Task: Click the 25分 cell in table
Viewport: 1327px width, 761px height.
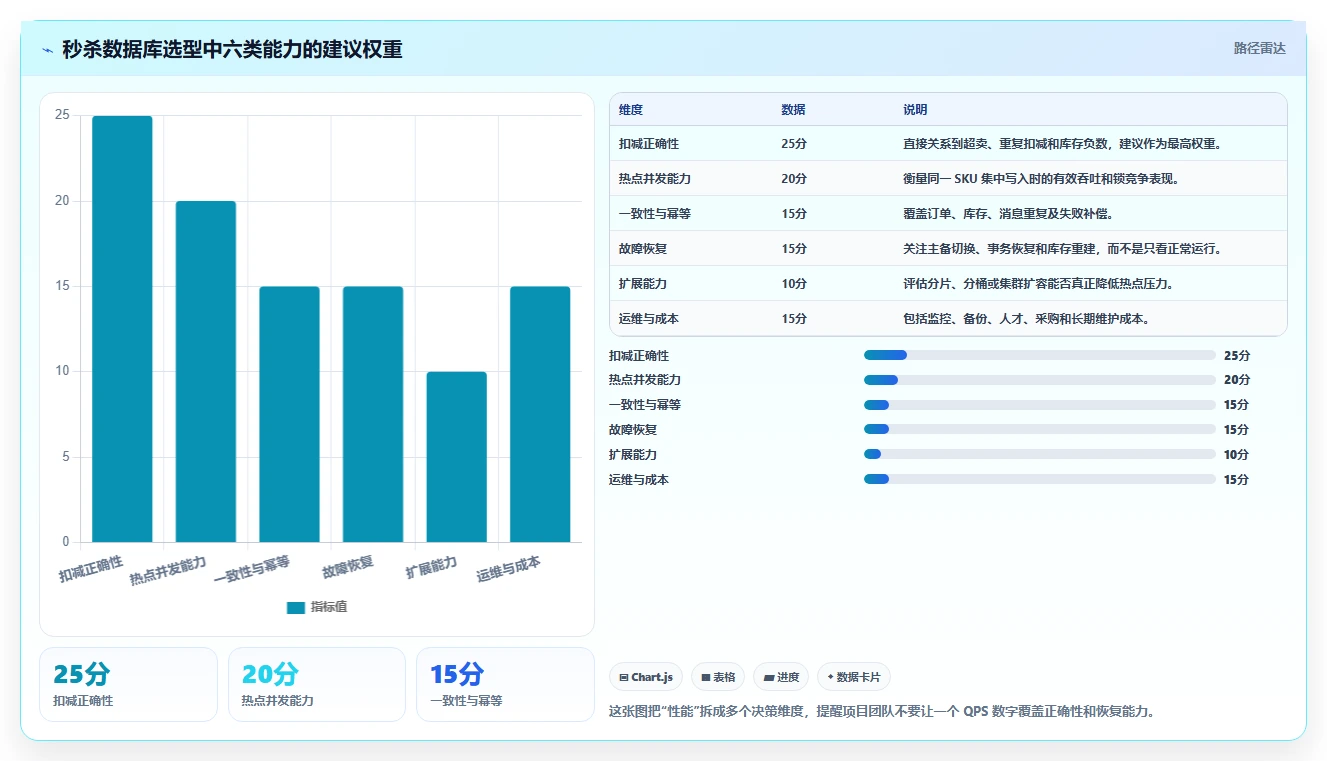Action: pyautogui.click(x=794, y=144)
